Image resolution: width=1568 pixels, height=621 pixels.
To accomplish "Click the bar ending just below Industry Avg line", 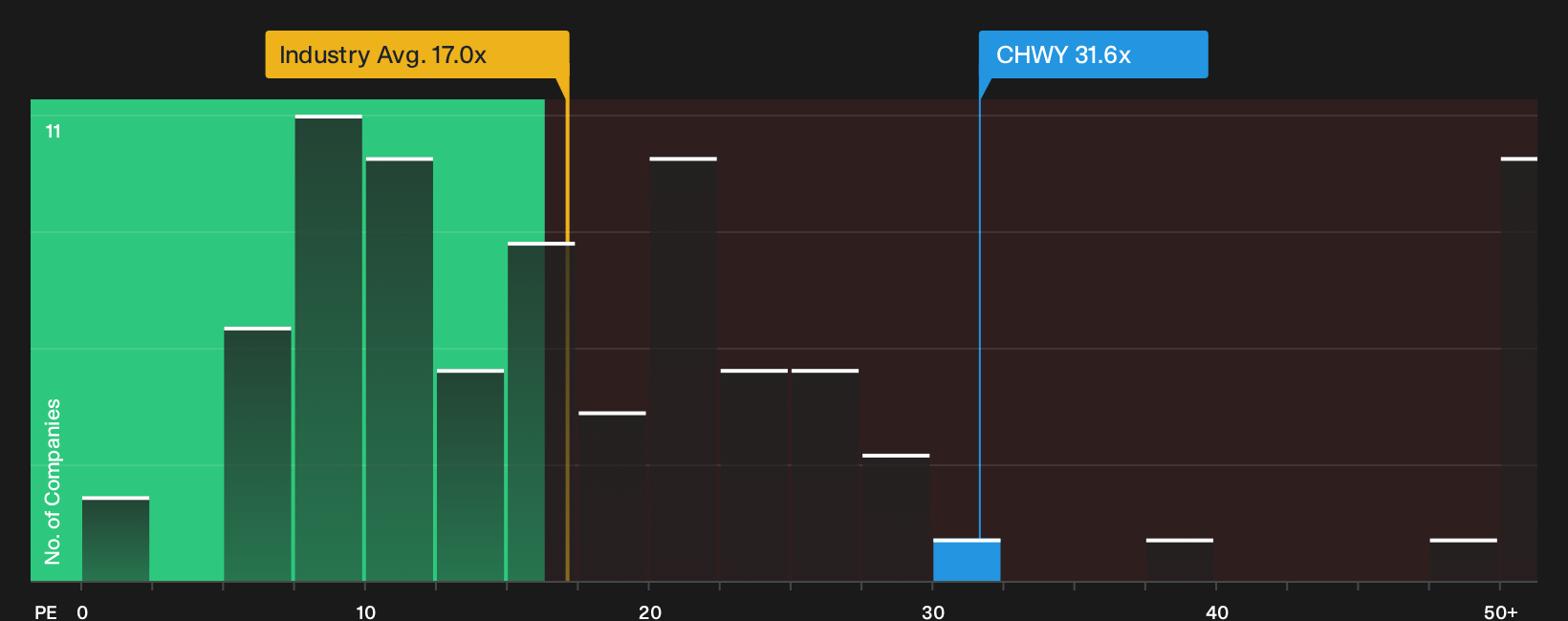I will click(x=541, y=412).
